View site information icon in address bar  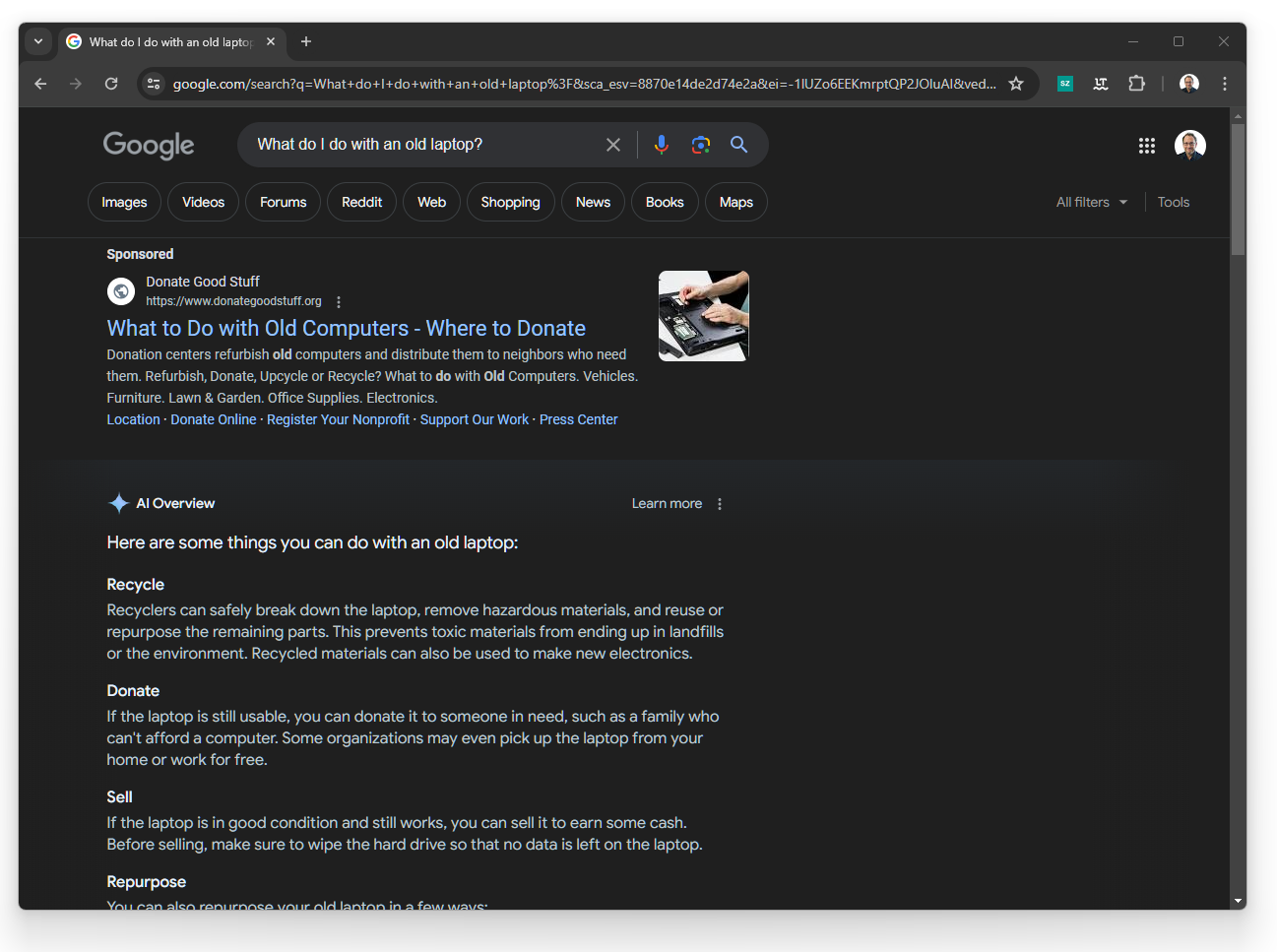point(154,84)
